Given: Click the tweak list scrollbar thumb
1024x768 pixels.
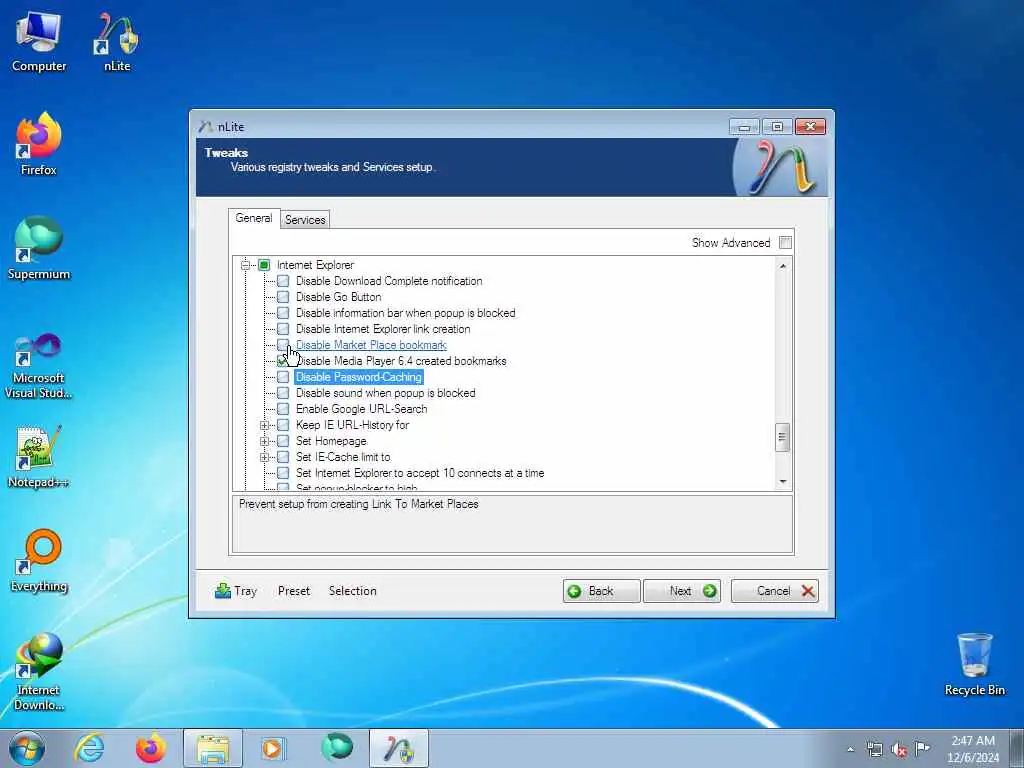Looking at the screenshot, I should point(782,438).
